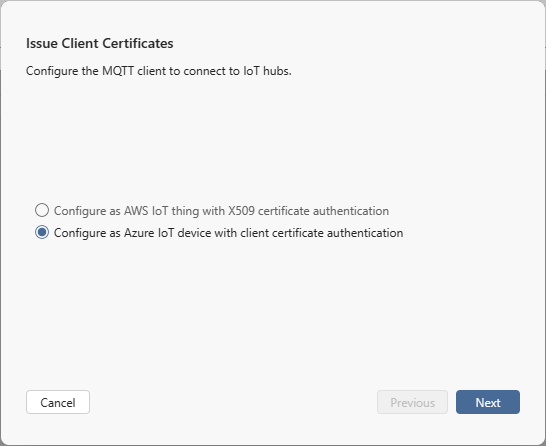
Task: Advance the wizard with the blue Next button
Action: 488,402
